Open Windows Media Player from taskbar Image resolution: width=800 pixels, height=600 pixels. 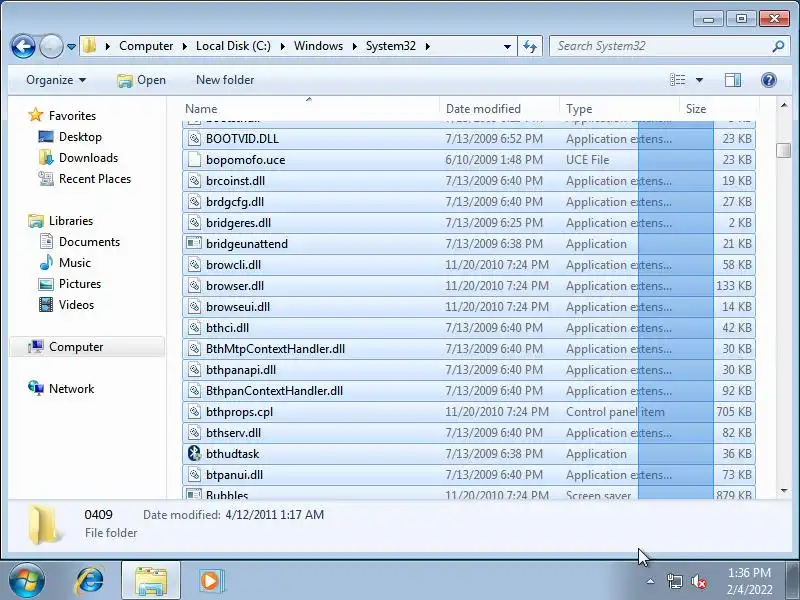(210, 581)
